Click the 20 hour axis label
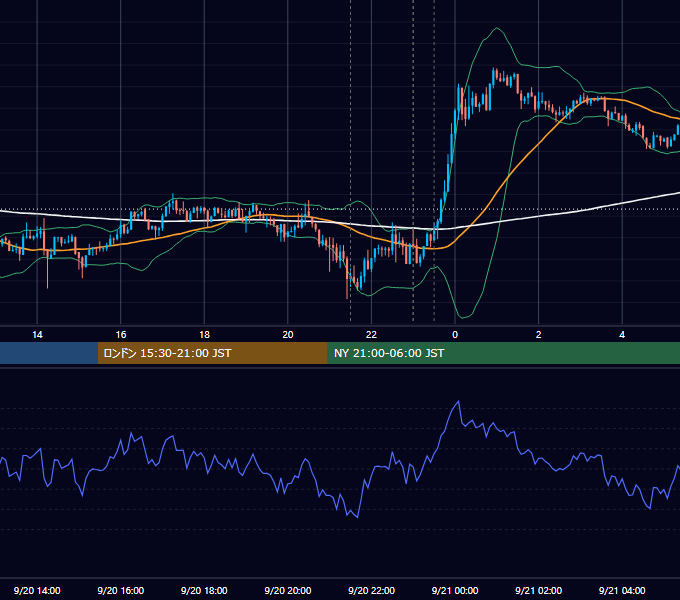This screenshot has width=680, height=600. [288, 335]
